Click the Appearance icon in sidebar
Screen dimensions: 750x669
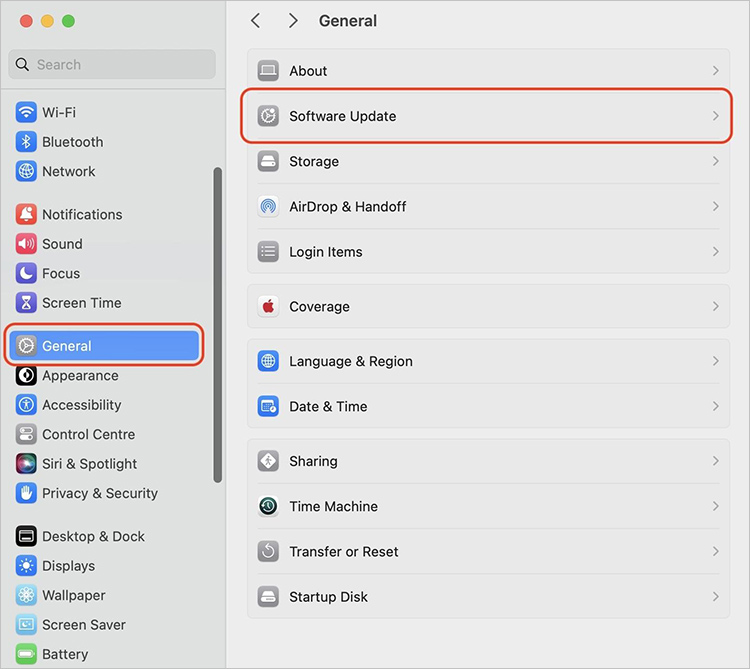point(26,375)
